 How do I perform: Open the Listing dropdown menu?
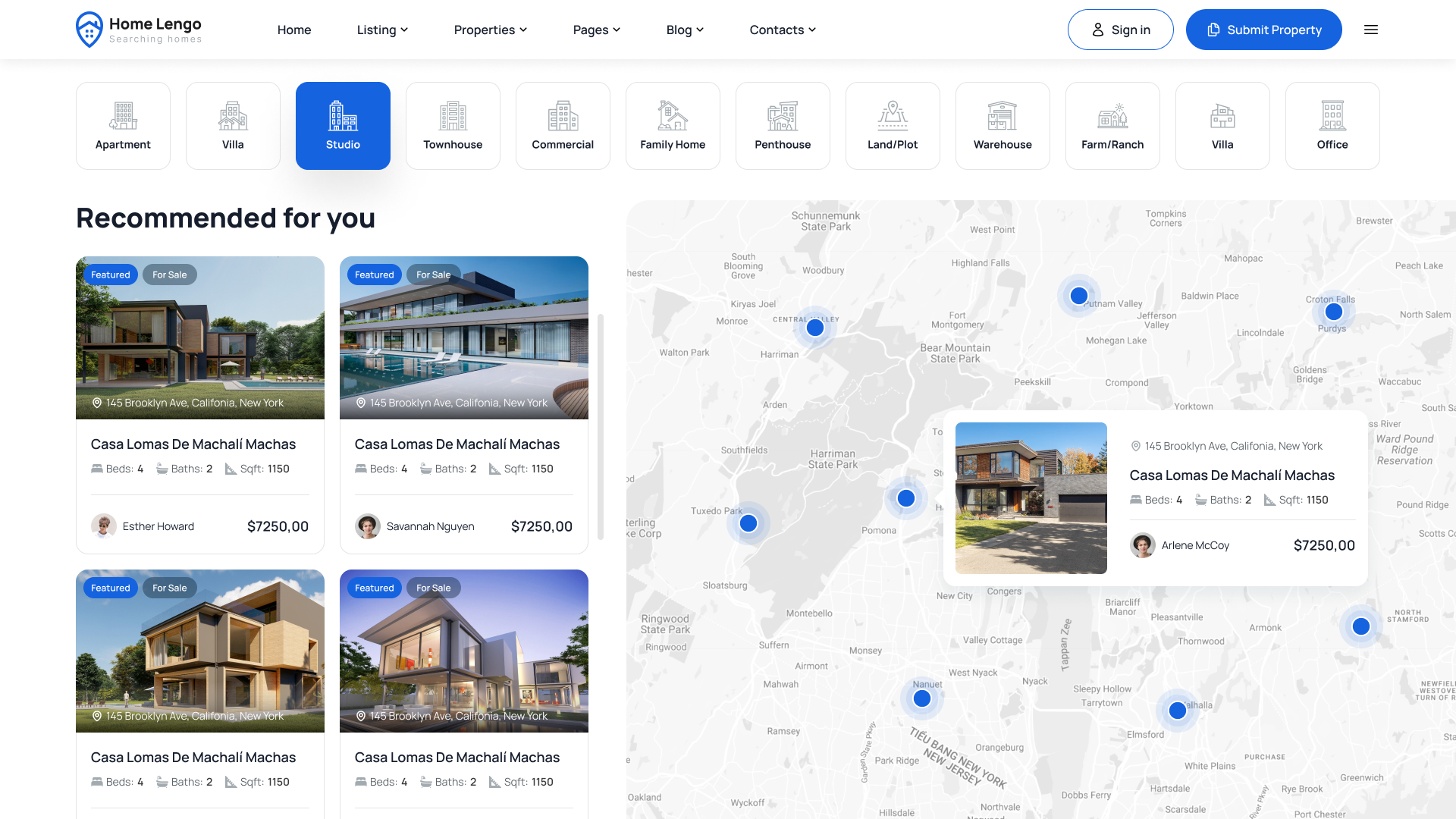[382, 30]
